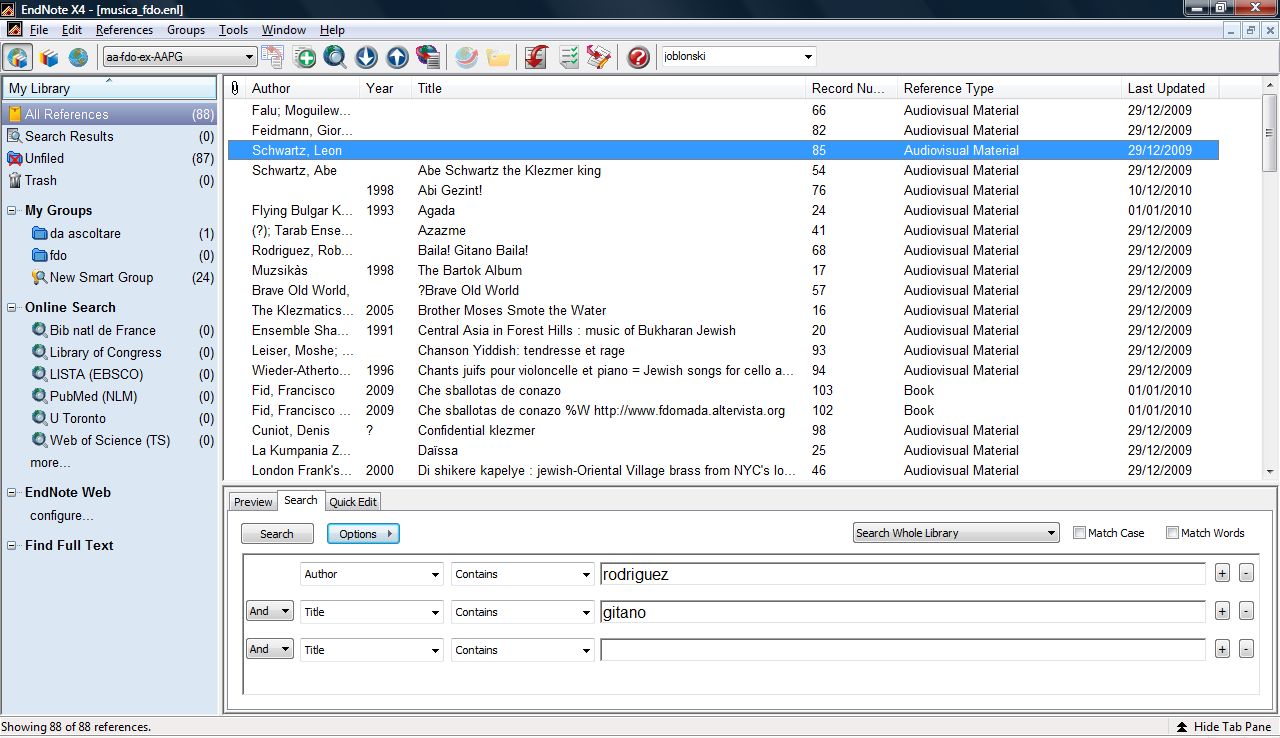This screenshot has width=1280, height=738.
Task: Open the Search Whole Library dropdown
Action: 956,533
